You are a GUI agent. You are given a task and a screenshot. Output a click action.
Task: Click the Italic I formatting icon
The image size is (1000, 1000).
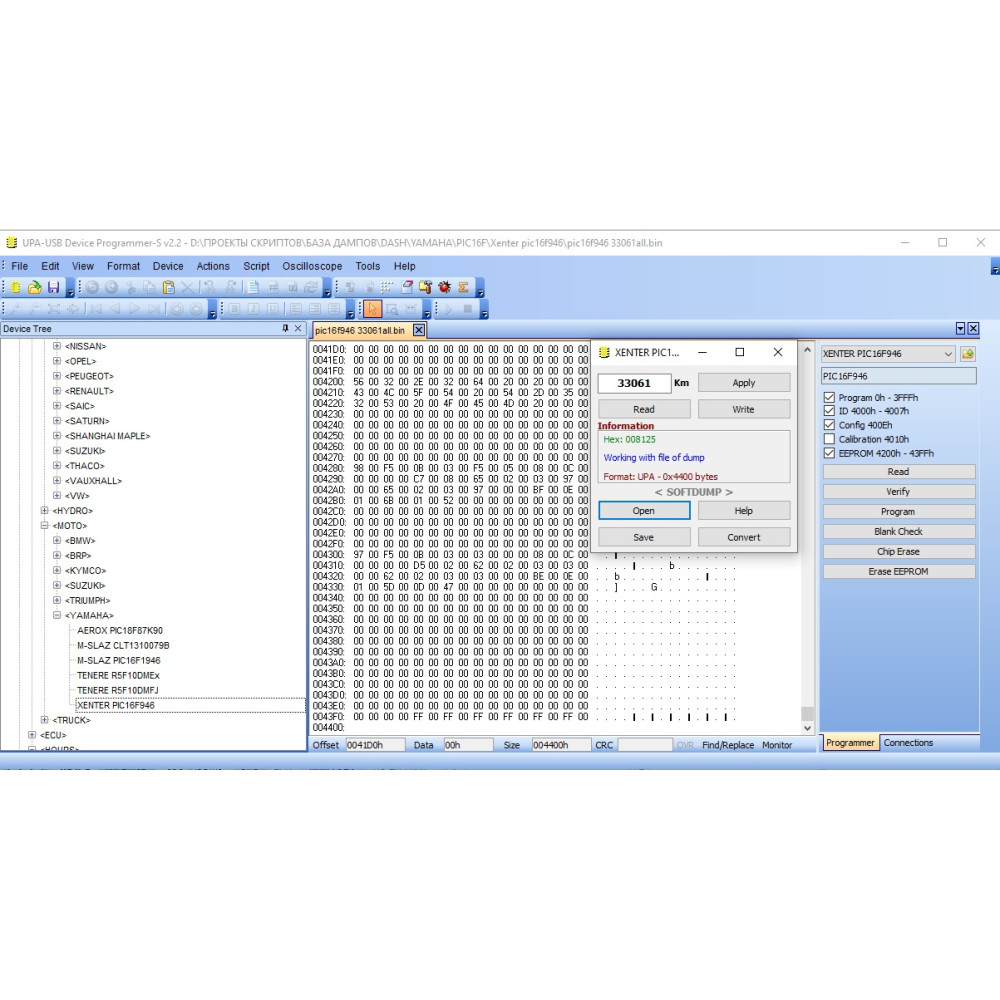coord(254,309)
